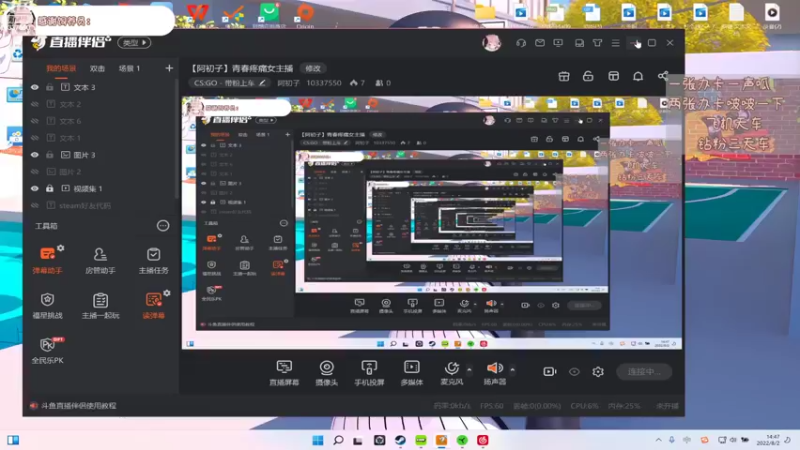Toggle lock on 文本 3 source

(49, 87)
